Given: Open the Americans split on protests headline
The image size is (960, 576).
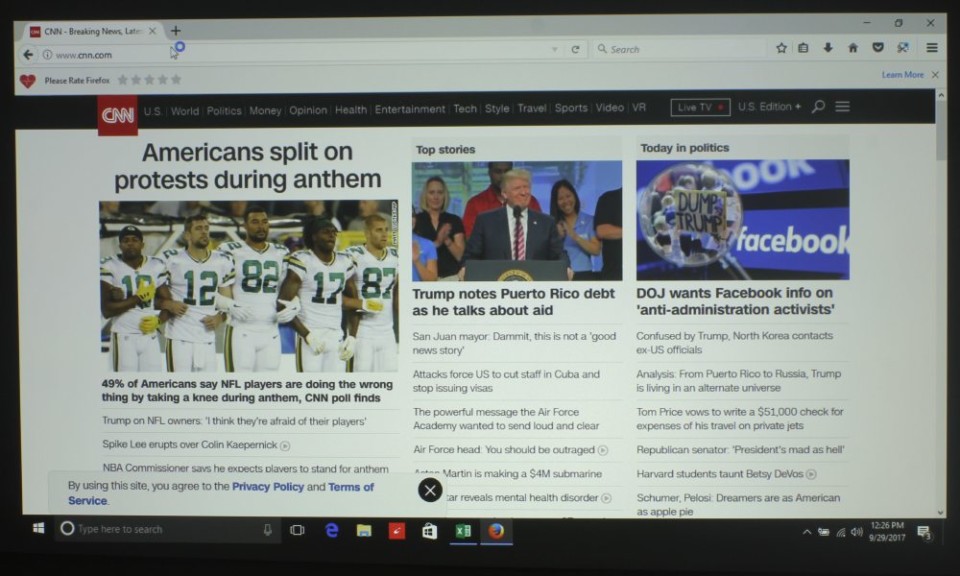Looking at the screenshot, I should tap(247, 165).
